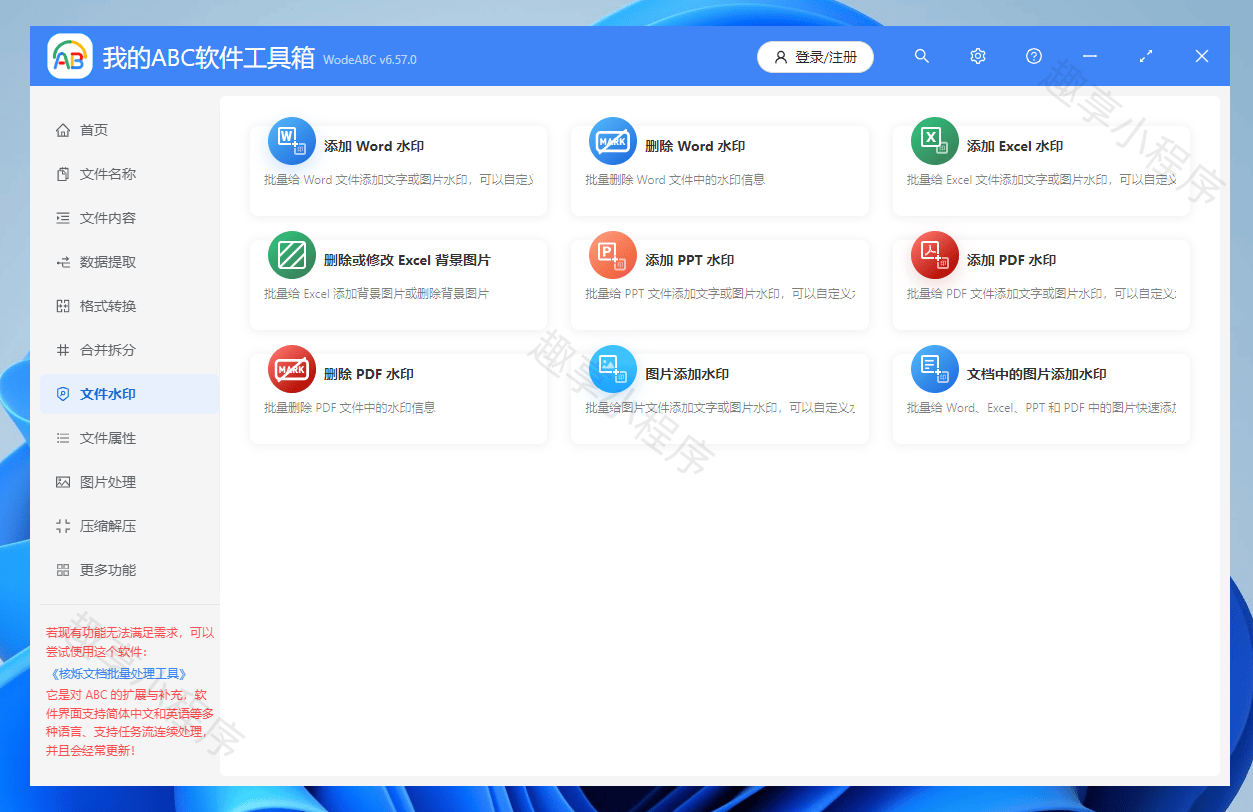Click the file icon beside 文件名称

click(63, 174)
